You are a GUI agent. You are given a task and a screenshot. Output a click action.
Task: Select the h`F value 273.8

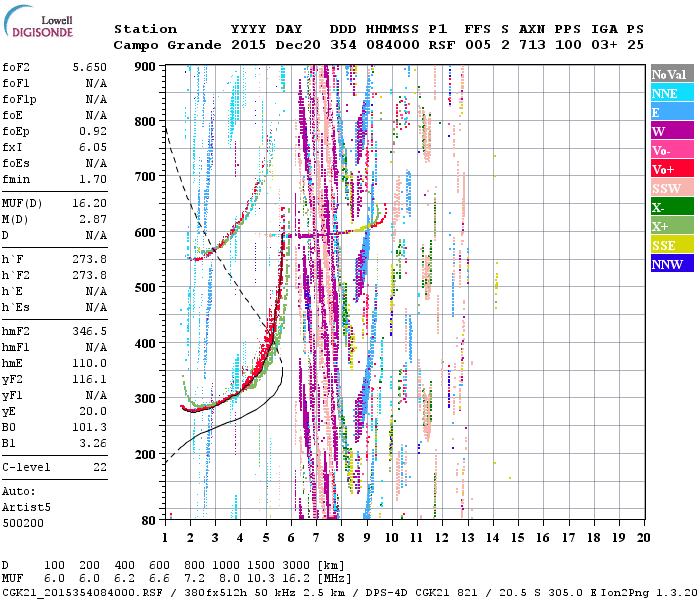tap(90, 259)
